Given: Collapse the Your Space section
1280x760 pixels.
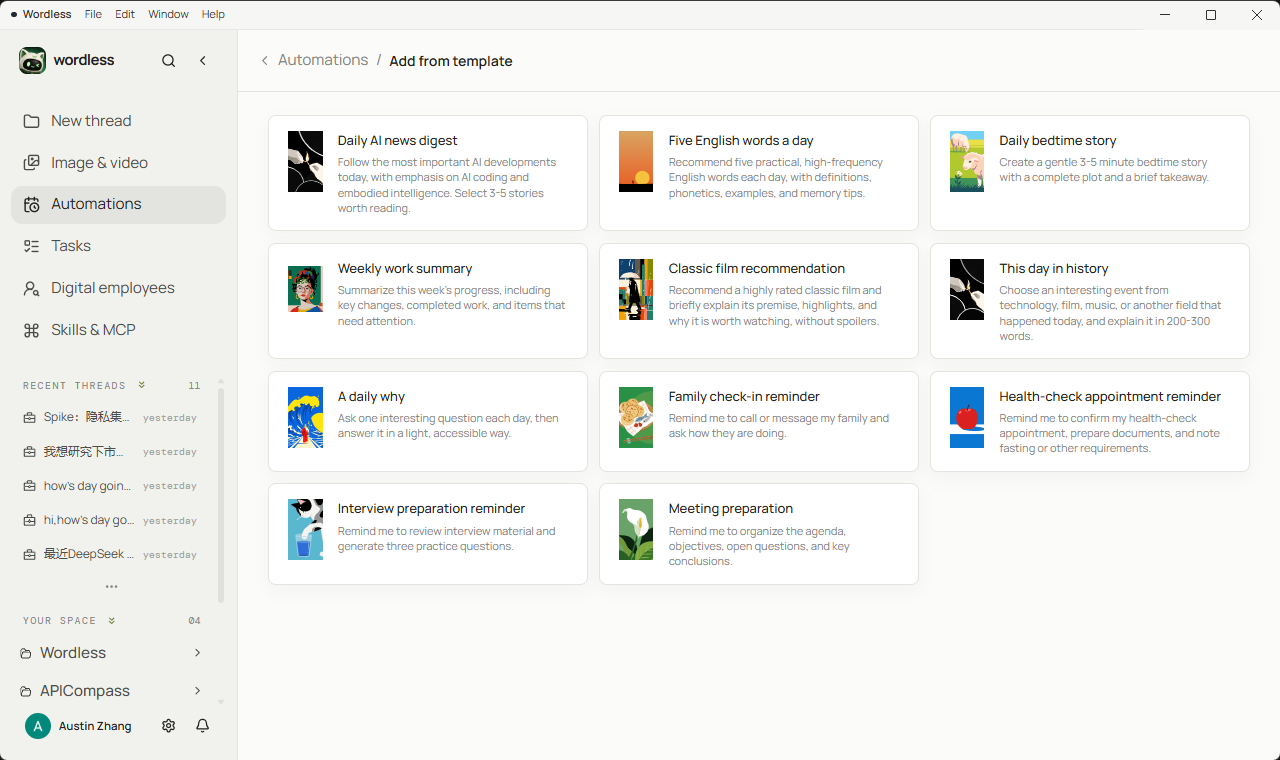Looking at the screenshot, I should tap(112, 620).
